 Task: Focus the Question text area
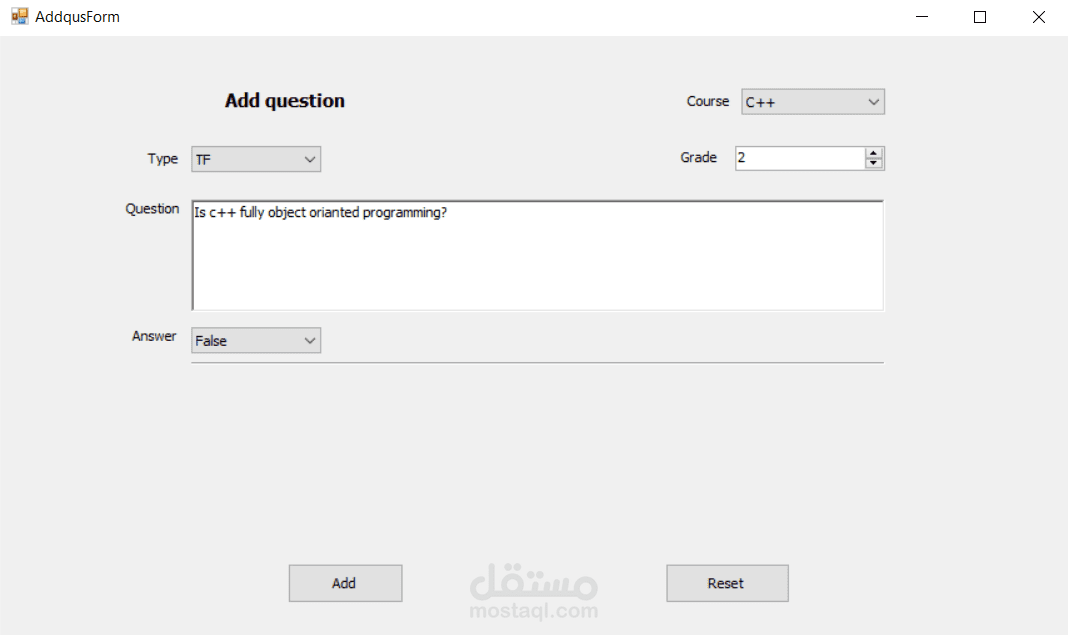point(537,256)
